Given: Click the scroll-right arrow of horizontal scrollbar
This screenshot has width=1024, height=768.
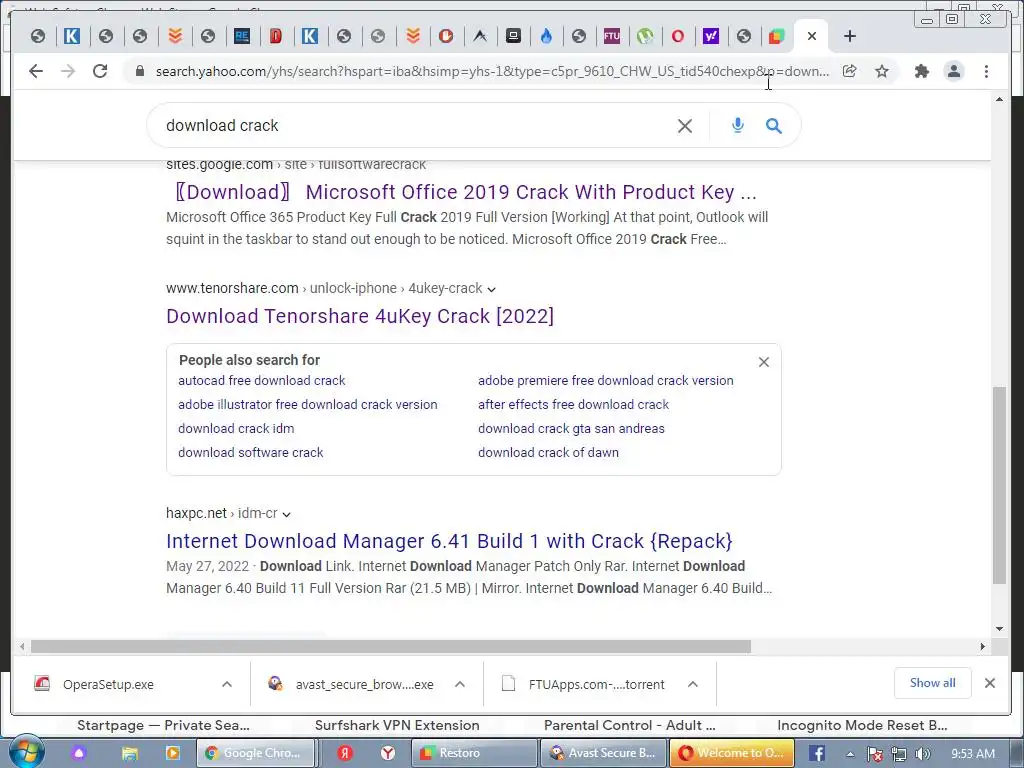Looking at the screenshot, I should [x=982, y=647].
